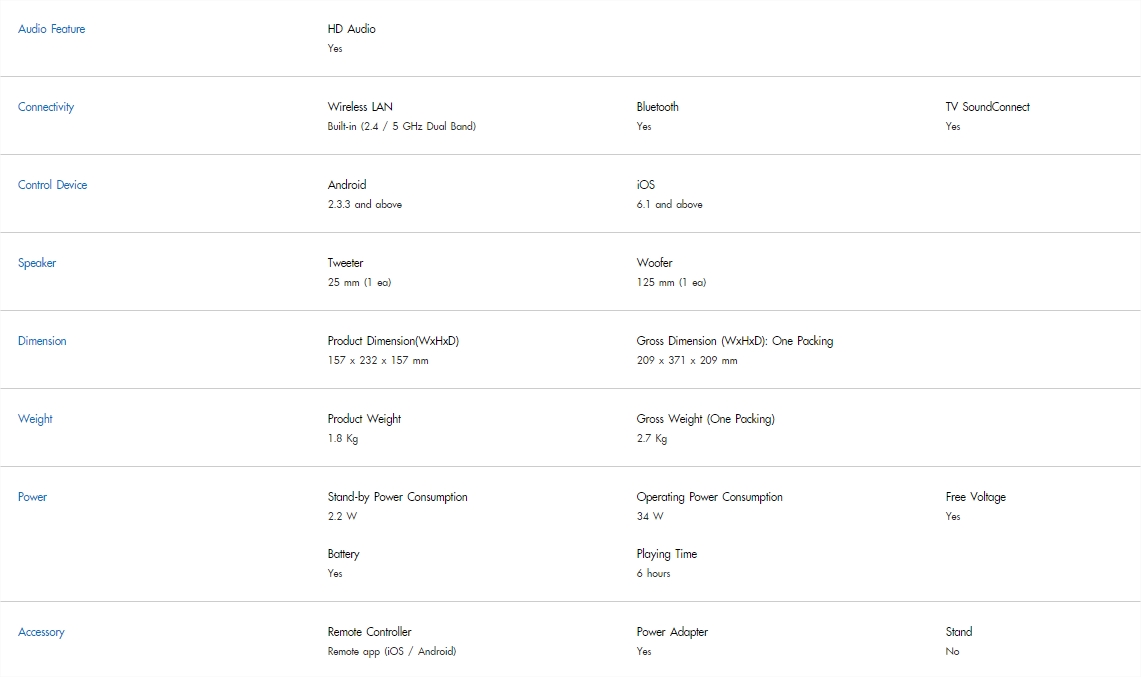The image size is (1141, 677).
Task: Click the HD Audio specification title
Action: (351, 29)
